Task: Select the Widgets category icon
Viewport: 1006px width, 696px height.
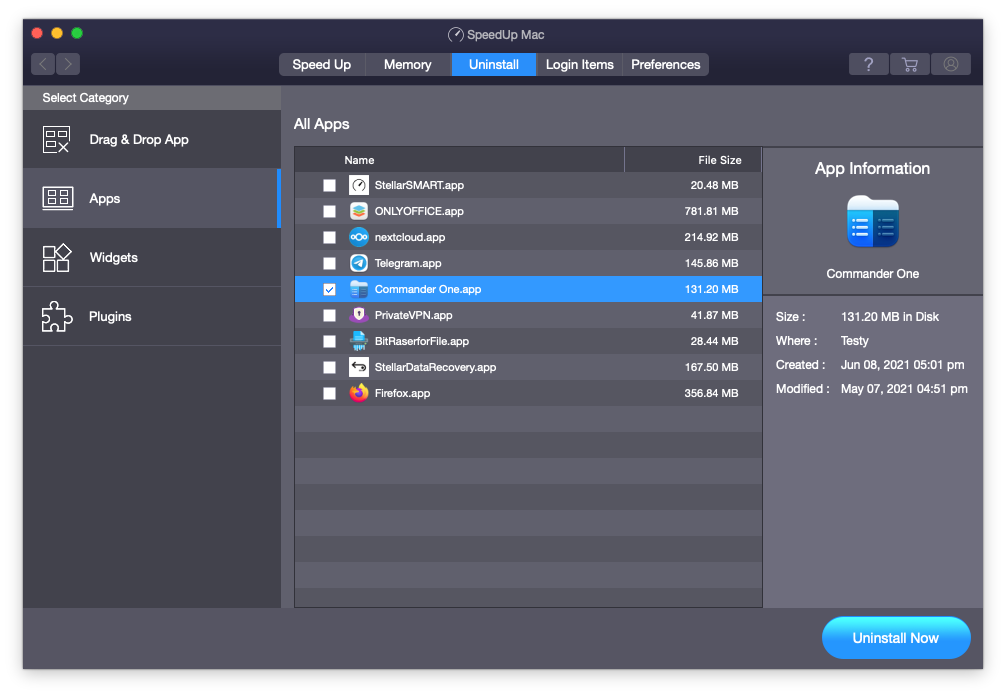Action: [x=57, y=257]
